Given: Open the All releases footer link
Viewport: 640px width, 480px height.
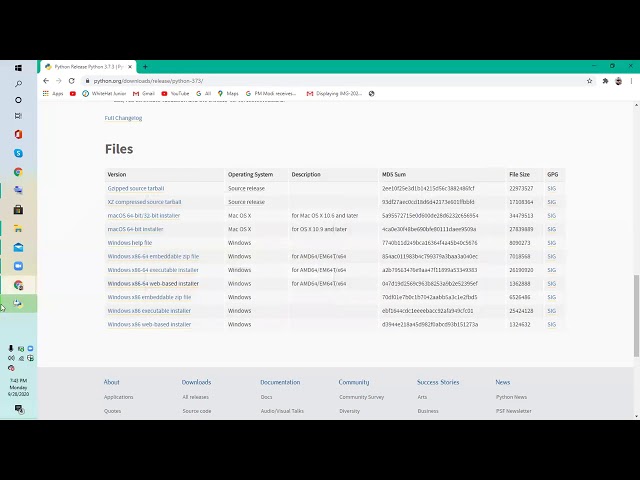Looking at the screenshot, I should [x=196, y=397].
